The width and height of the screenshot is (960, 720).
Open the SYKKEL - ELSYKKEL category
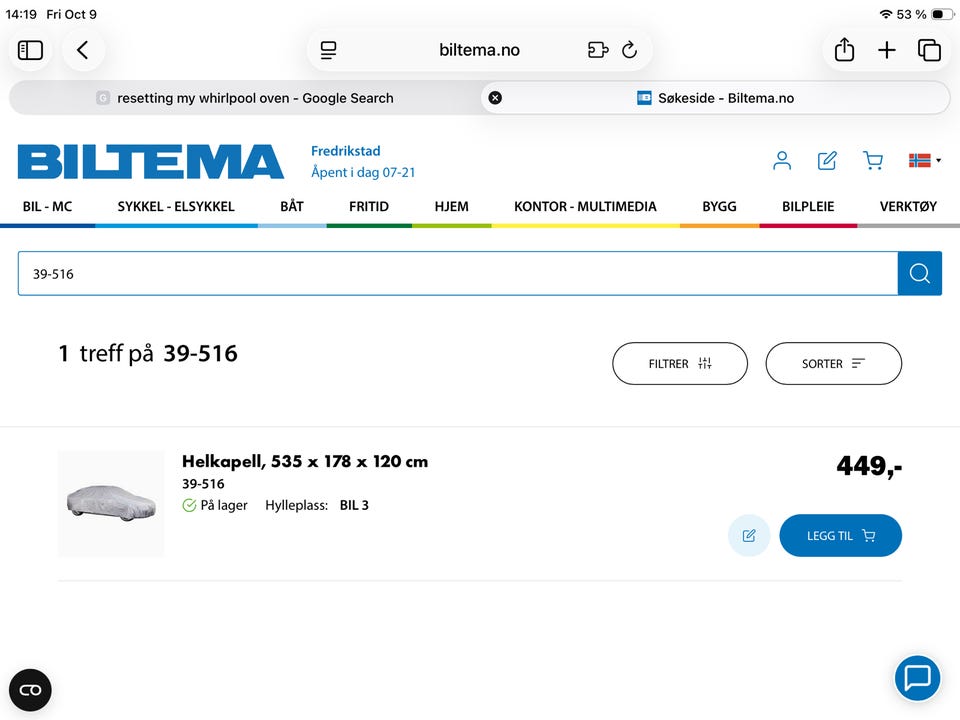(176, 207)
